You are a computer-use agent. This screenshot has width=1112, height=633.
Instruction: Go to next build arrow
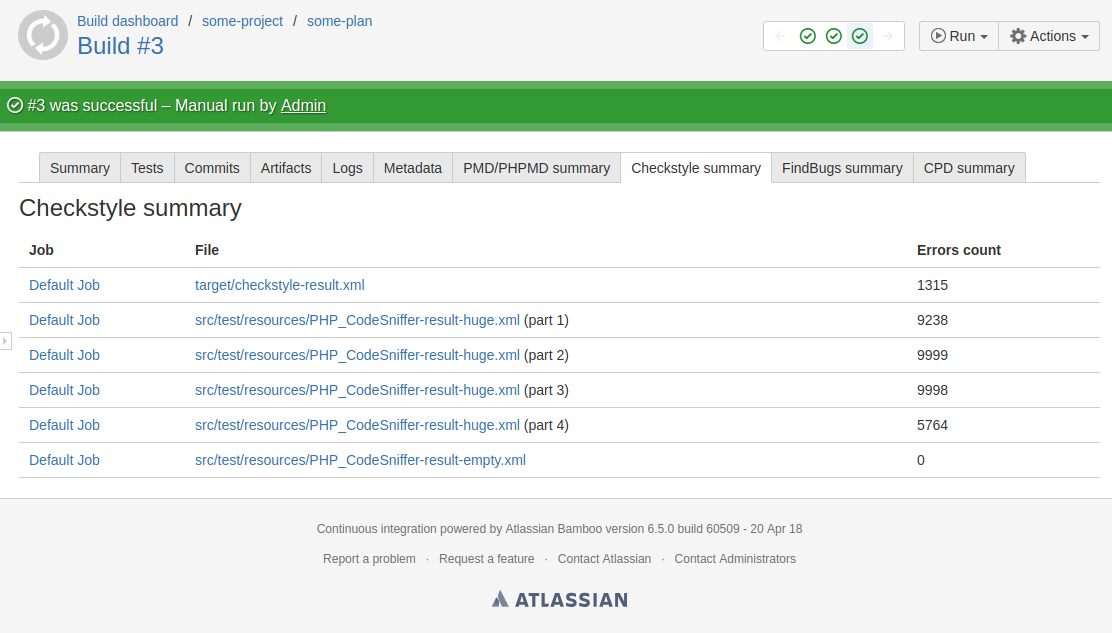888,36
